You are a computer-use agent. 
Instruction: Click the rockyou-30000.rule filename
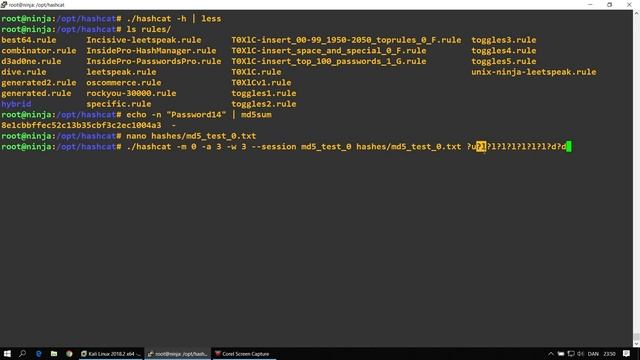(131, 93)
